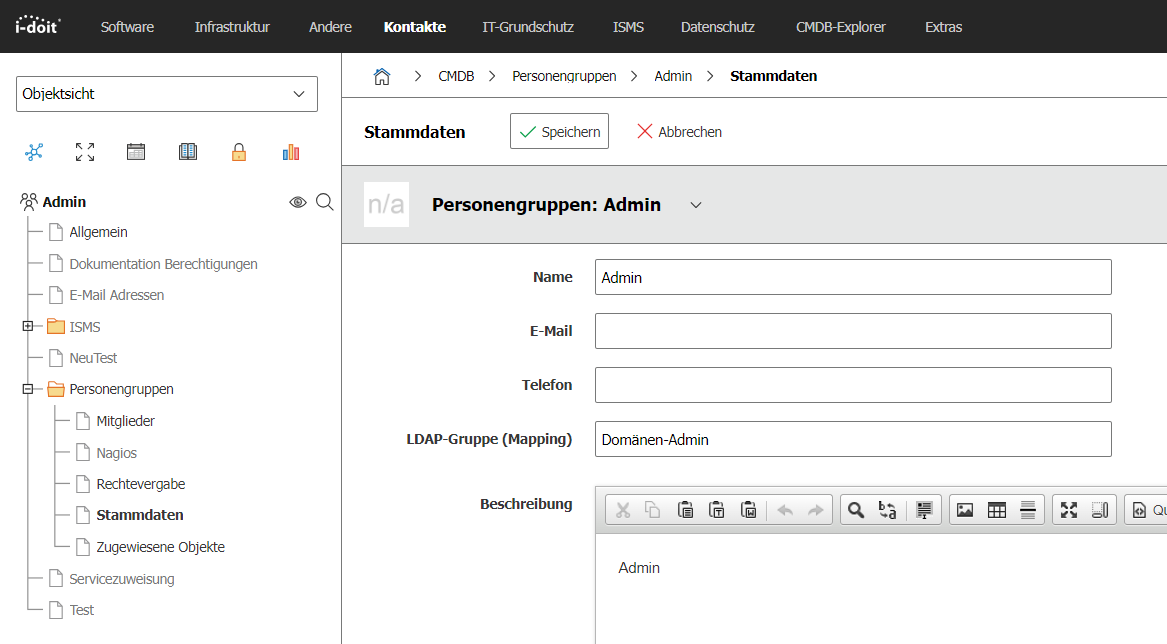
Task: Open the chevron next to Personengruppen: Admin
Action: click(x=696, y=205)
